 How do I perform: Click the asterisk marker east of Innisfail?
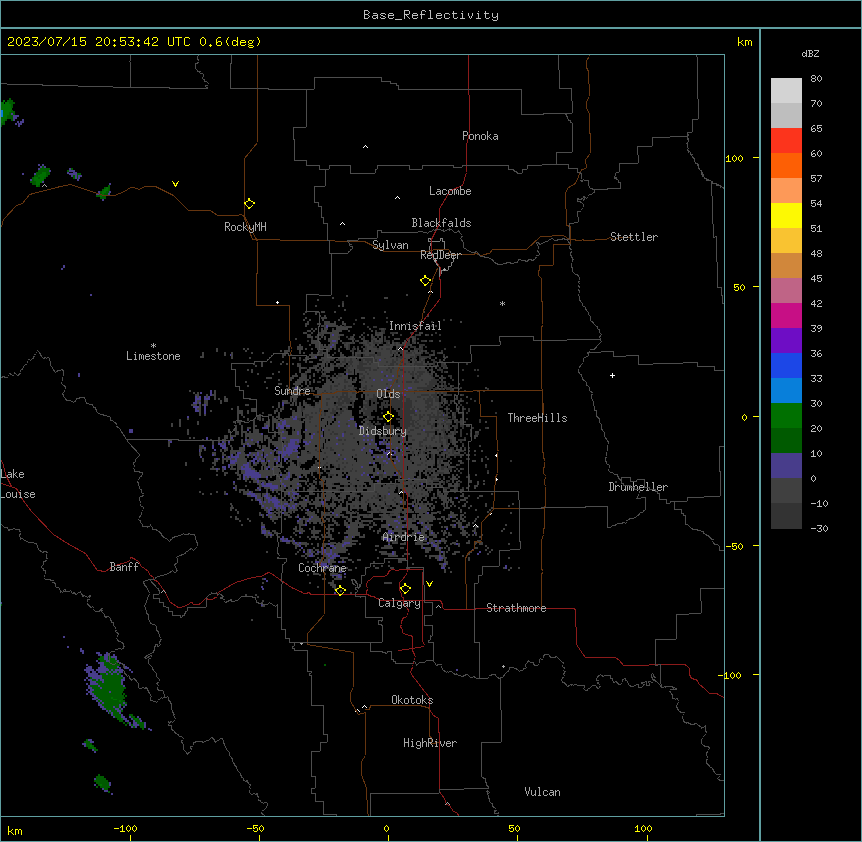click(502, 303)
